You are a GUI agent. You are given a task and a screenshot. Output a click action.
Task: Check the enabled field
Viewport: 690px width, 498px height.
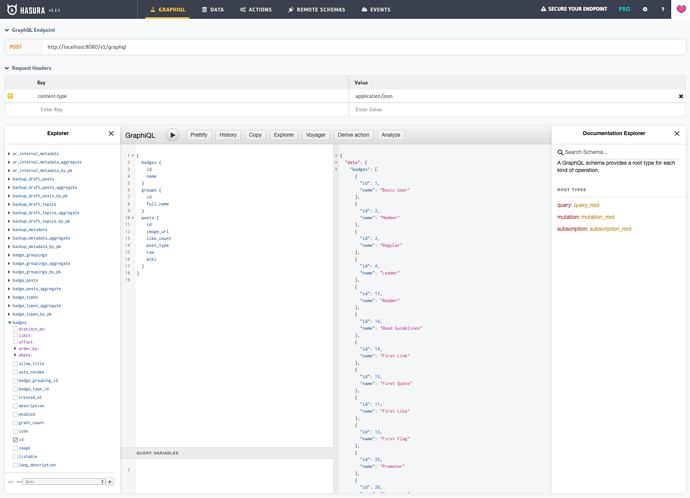point(15,414)
